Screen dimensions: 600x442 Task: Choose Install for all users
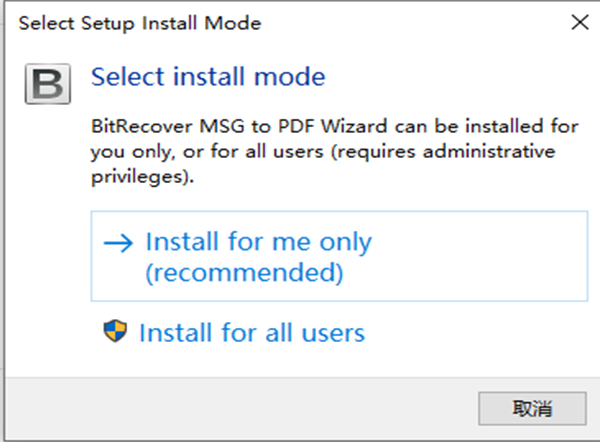(234, 332)
